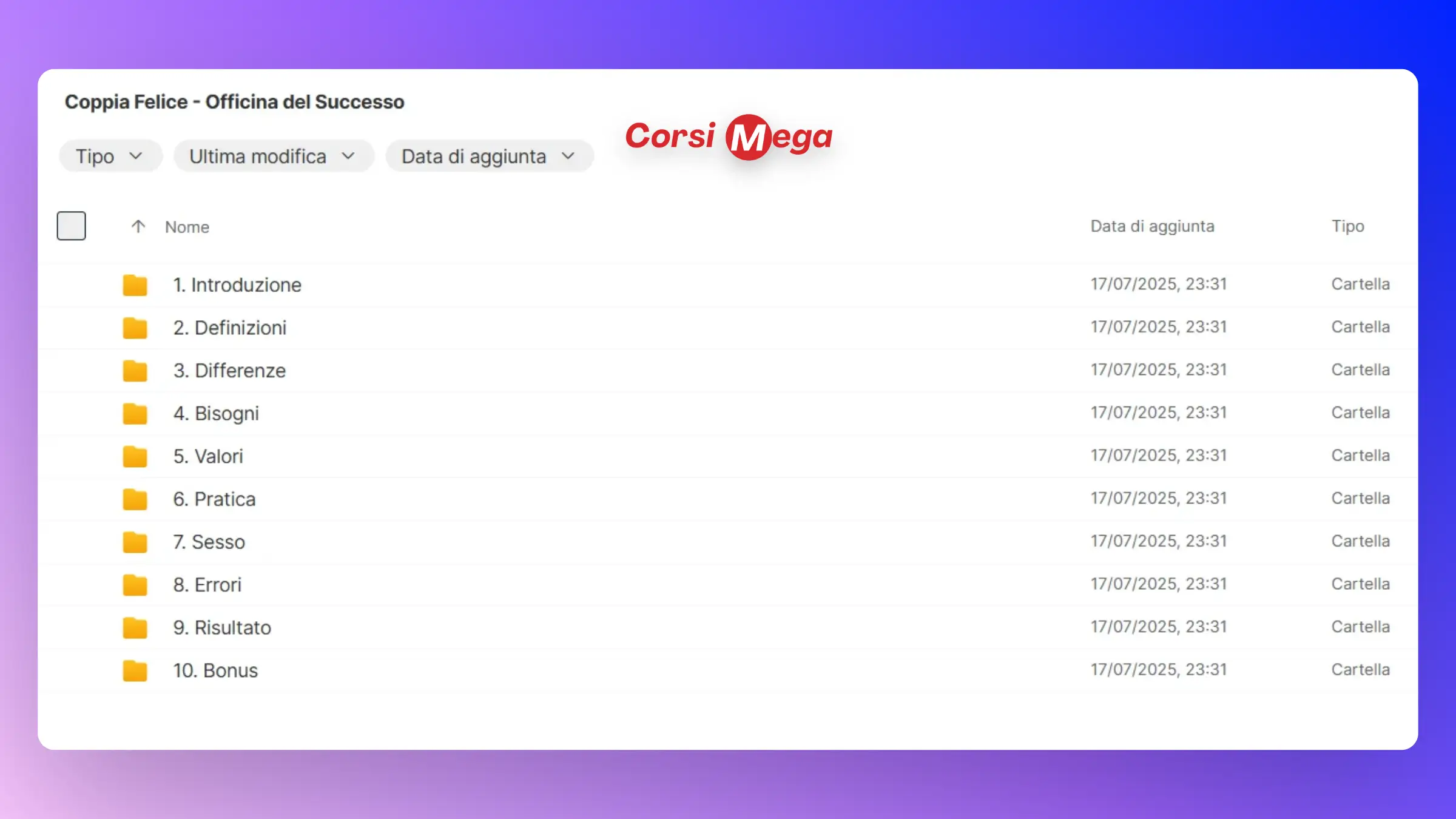Click the Data di aggiunta column header
The width and height of the screenshot is (1456, 819).
(1152, 226)
